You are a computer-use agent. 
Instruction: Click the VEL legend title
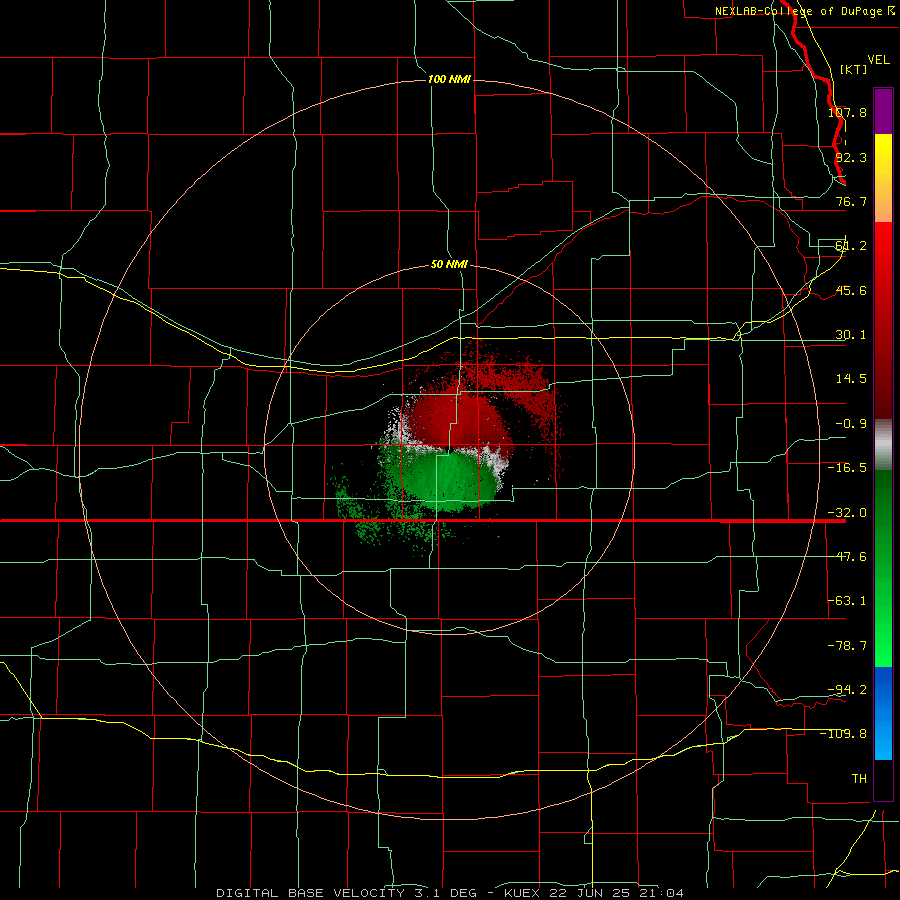(878, 60)
